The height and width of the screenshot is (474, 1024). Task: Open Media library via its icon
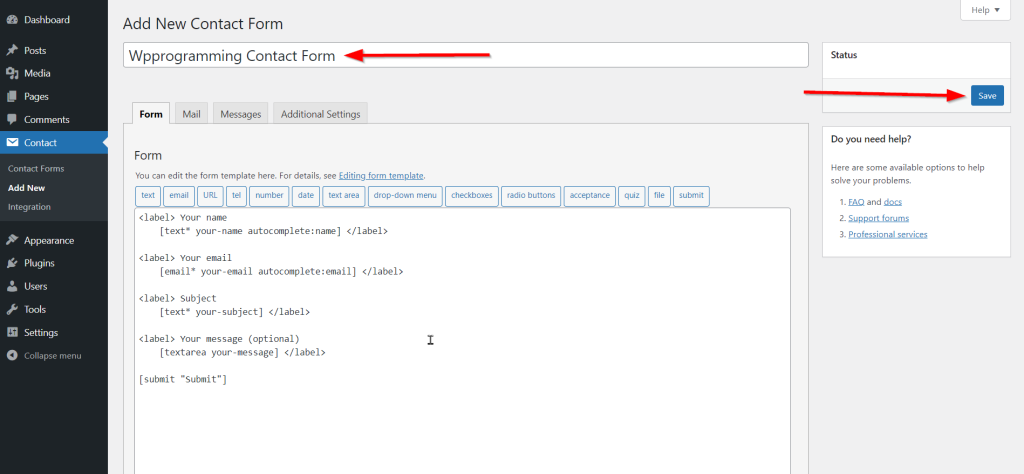point(12,73)
